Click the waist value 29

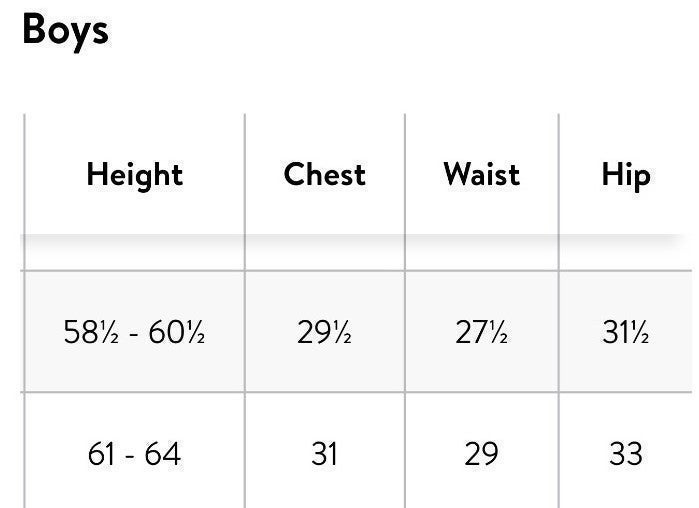point(481,454)
